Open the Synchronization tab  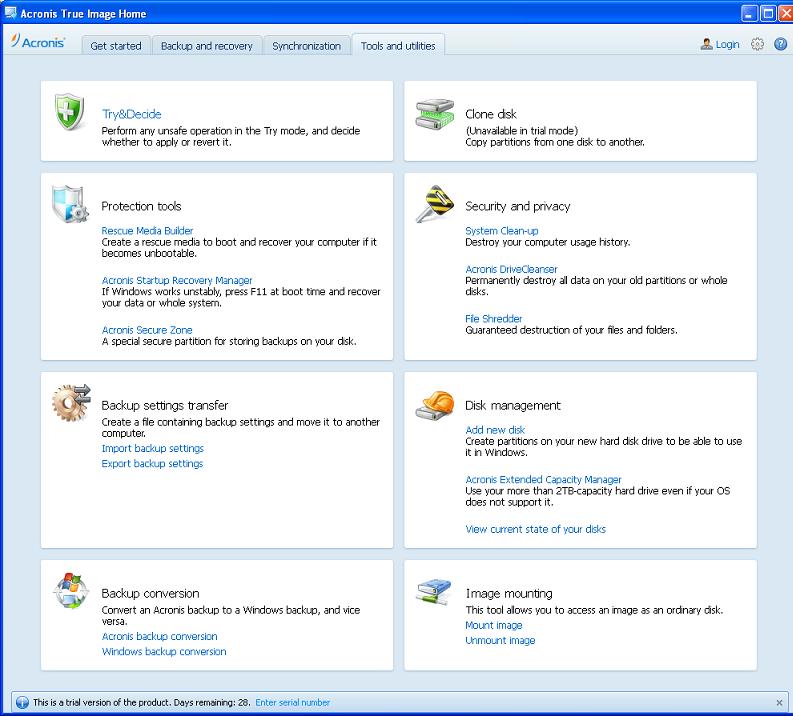pyautogui.click(x=306, y=46)
